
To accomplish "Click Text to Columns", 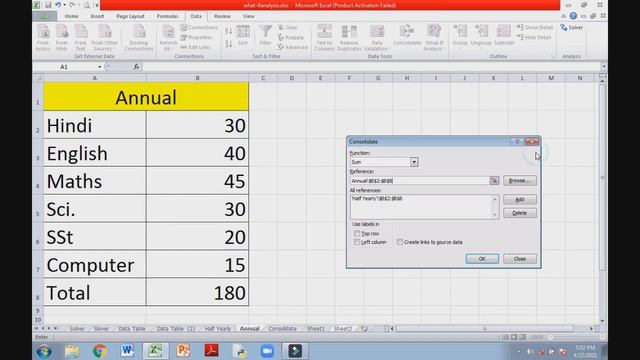I will point(324,37).
